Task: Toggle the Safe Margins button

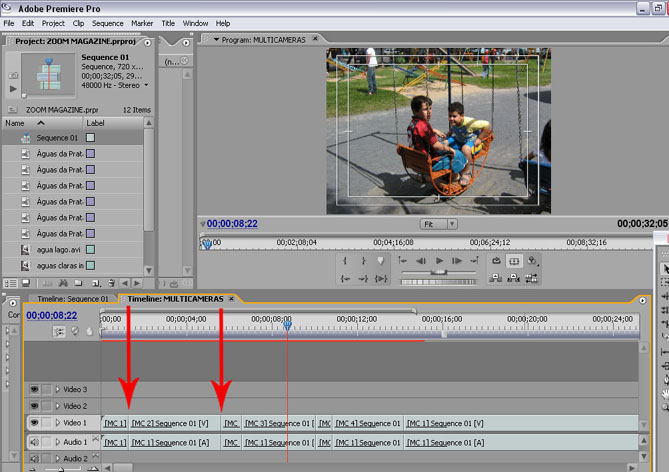Action: (x=514, y=261)
